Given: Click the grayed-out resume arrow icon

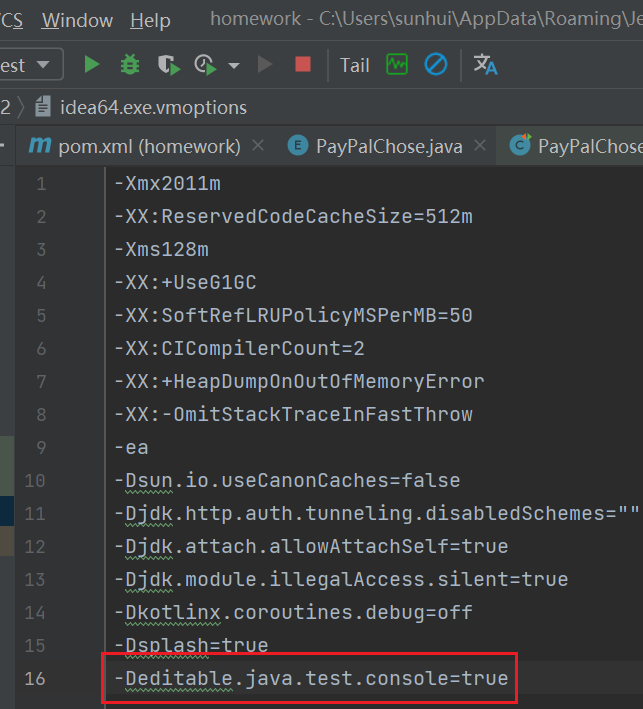Looking at the screenshot, I should coord(265,65).
